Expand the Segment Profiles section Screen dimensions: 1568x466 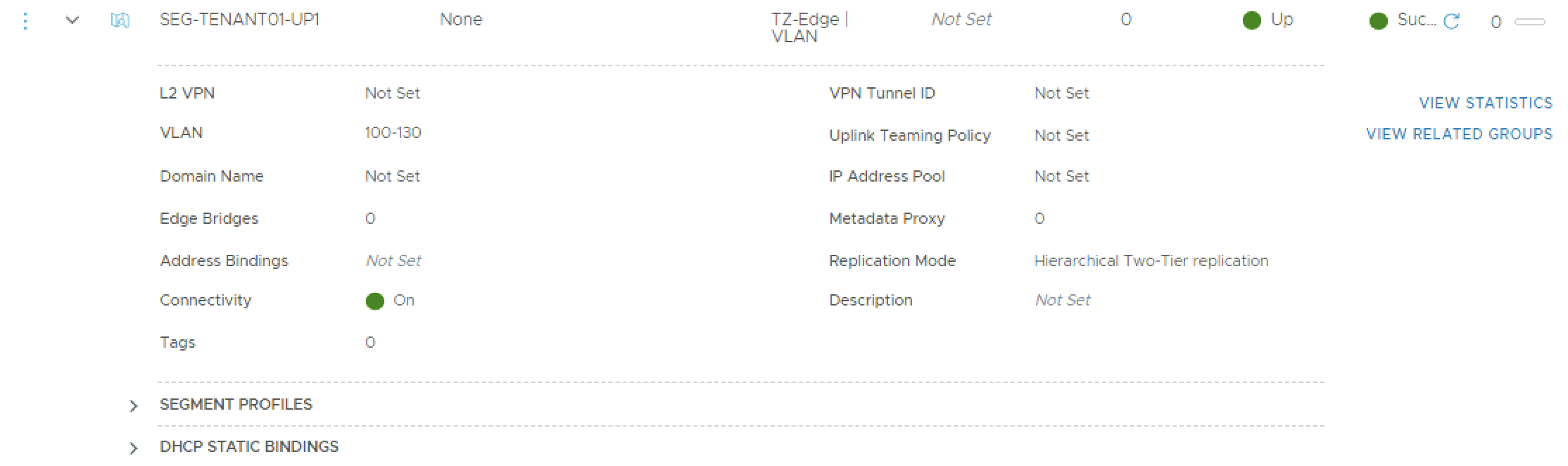pyautogui.click(x=134, y=406)
